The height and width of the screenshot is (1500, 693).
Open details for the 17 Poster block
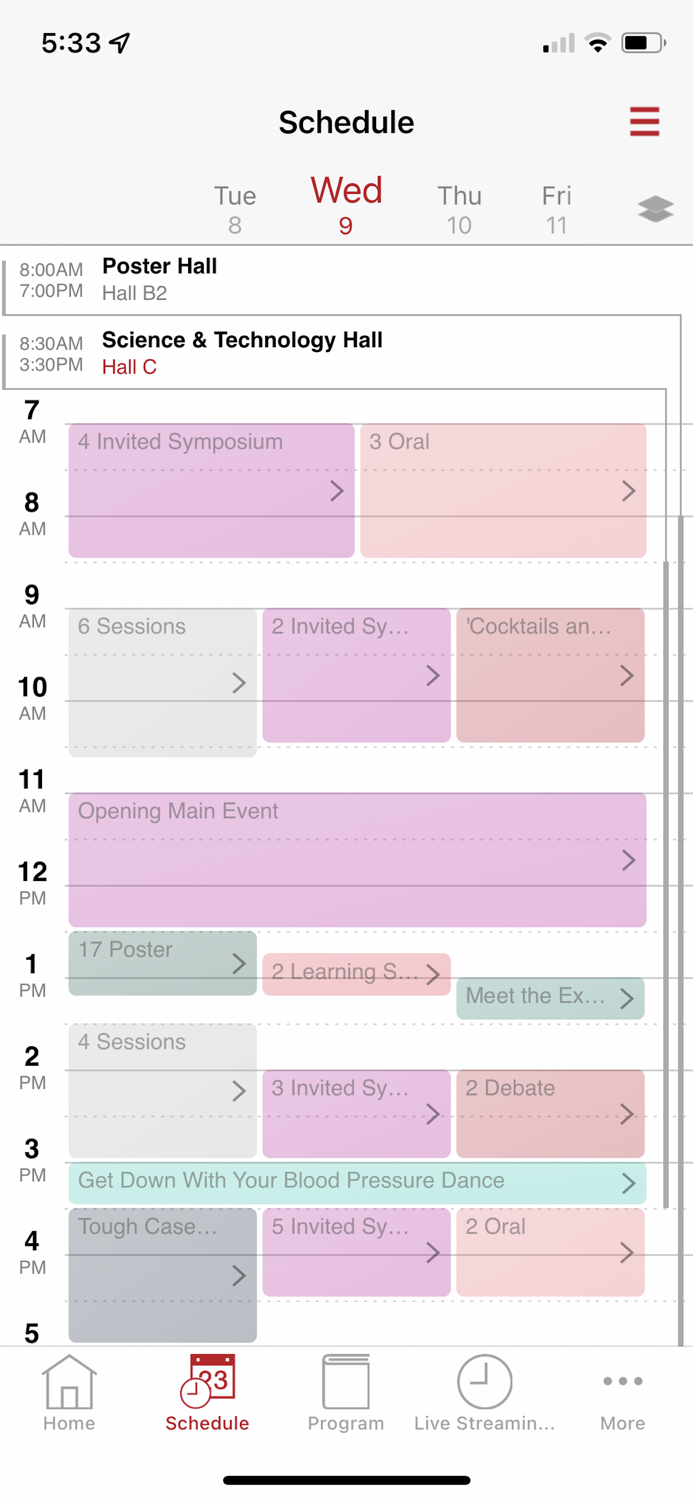point(162,962)
